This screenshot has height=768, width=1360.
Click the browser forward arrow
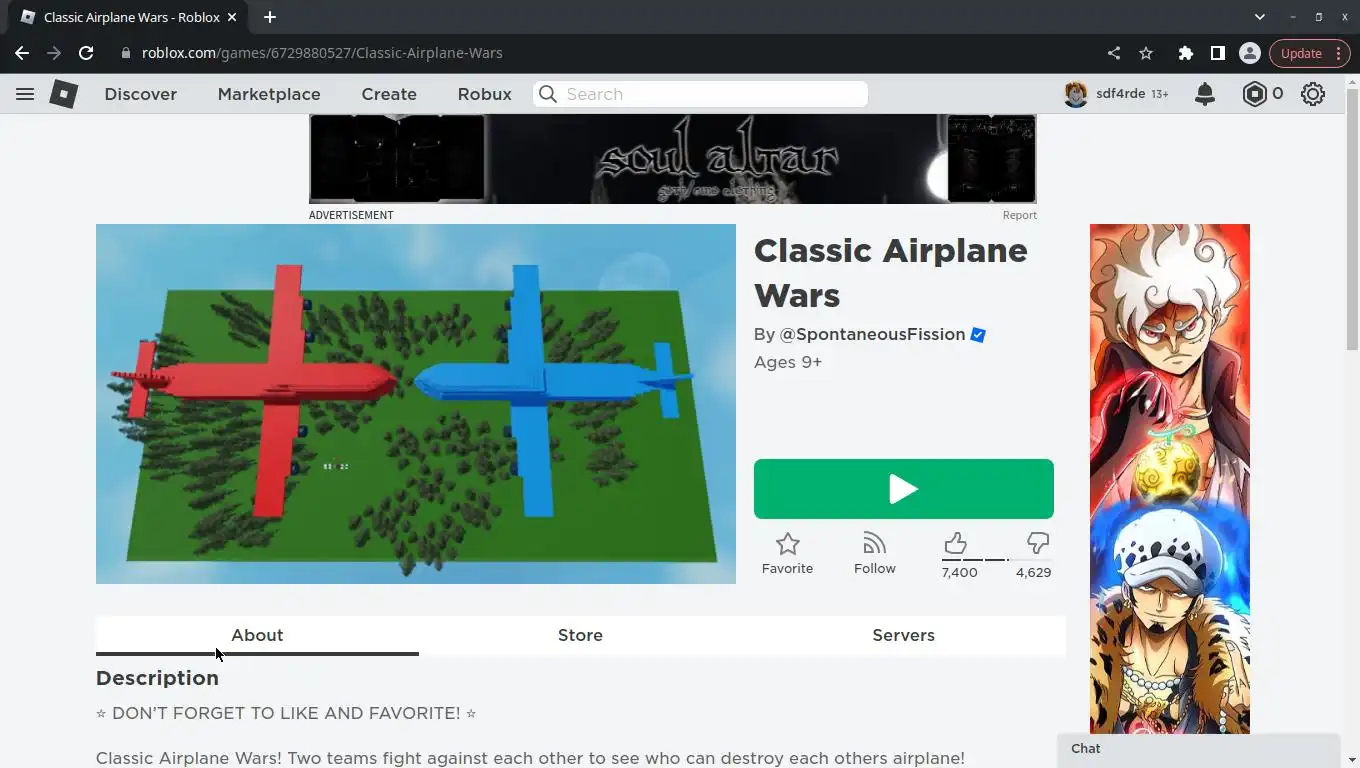[x=54, y=53]
